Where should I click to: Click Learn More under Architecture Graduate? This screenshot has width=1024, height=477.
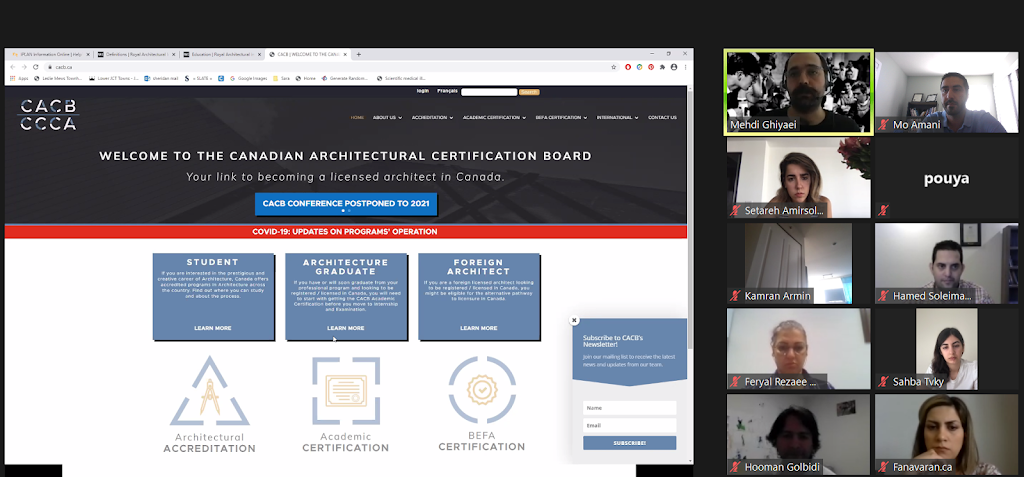pyautogui.click(x=345, y=328)
